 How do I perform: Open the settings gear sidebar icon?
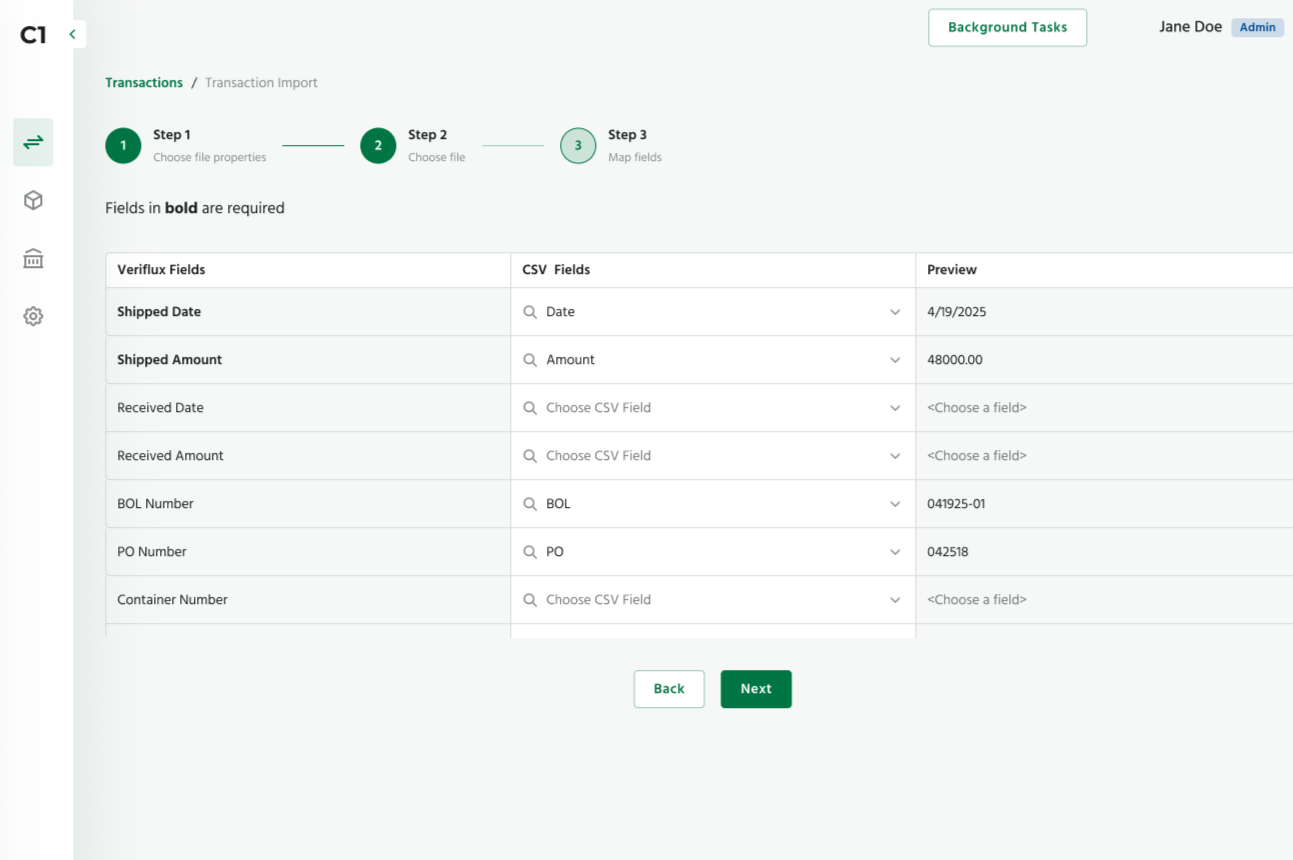coord(33,316)
